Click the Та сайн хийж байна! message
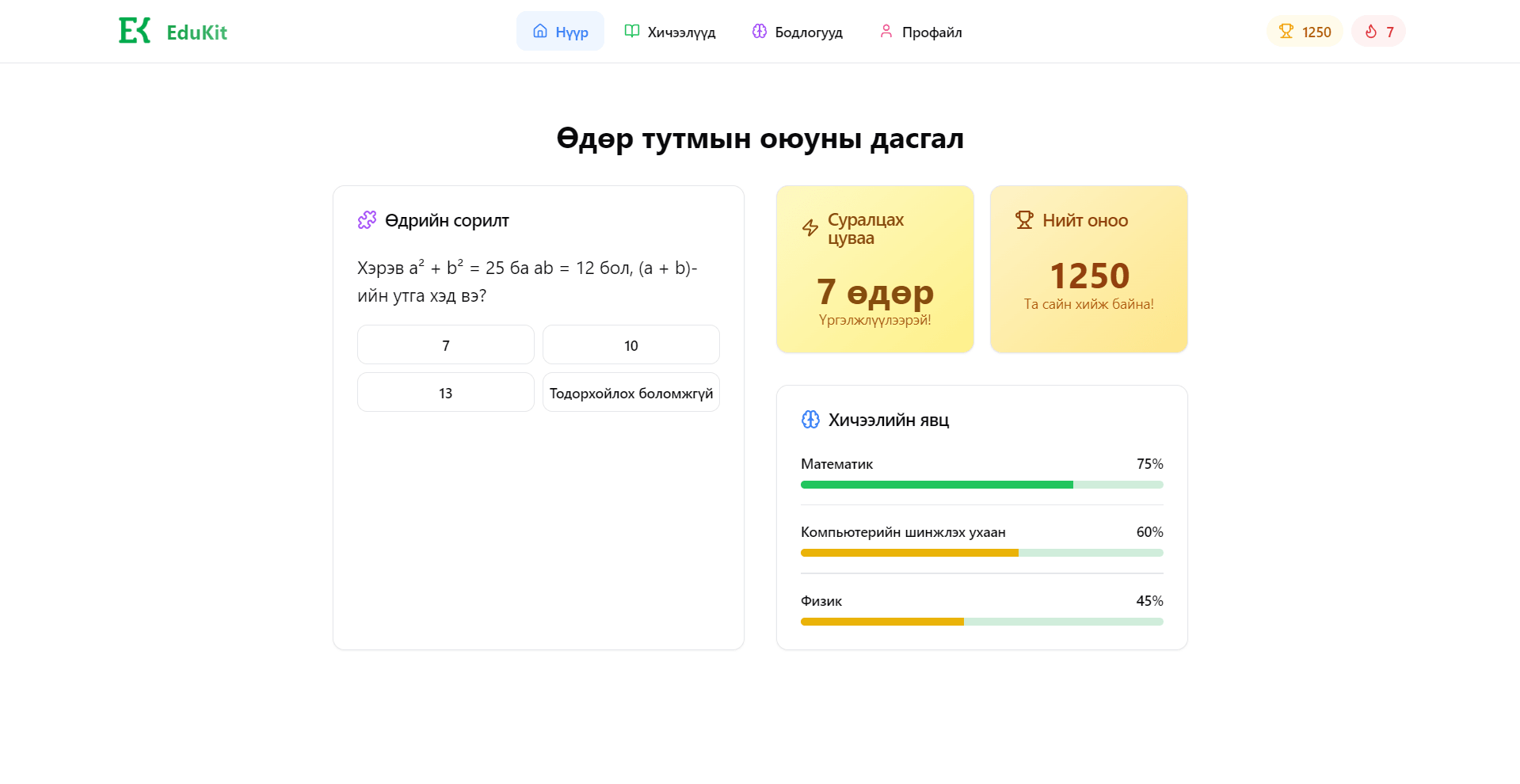 click(x=1089, y=304)
